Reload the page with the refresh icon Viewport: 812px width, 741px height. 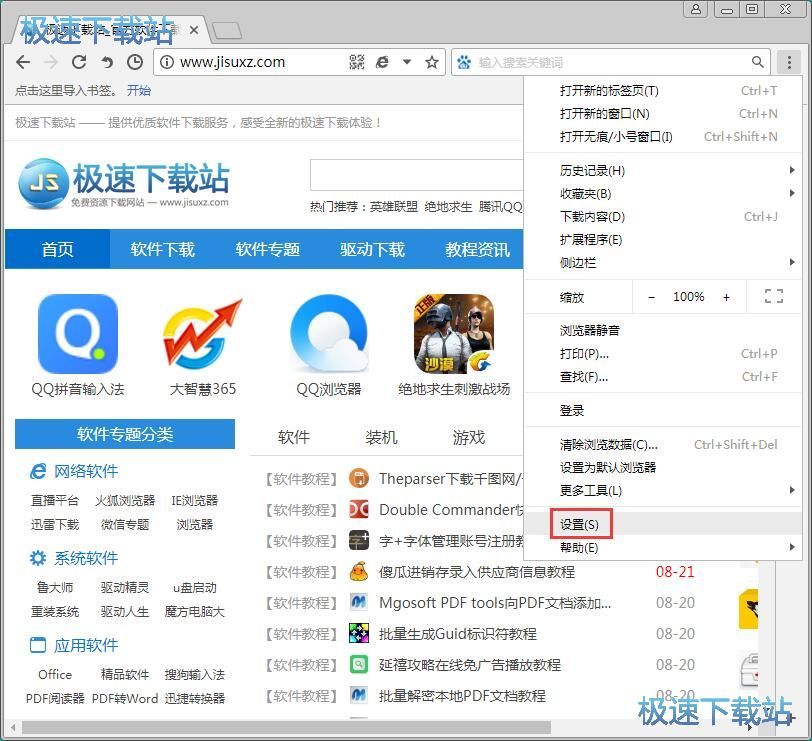point(79,62)
